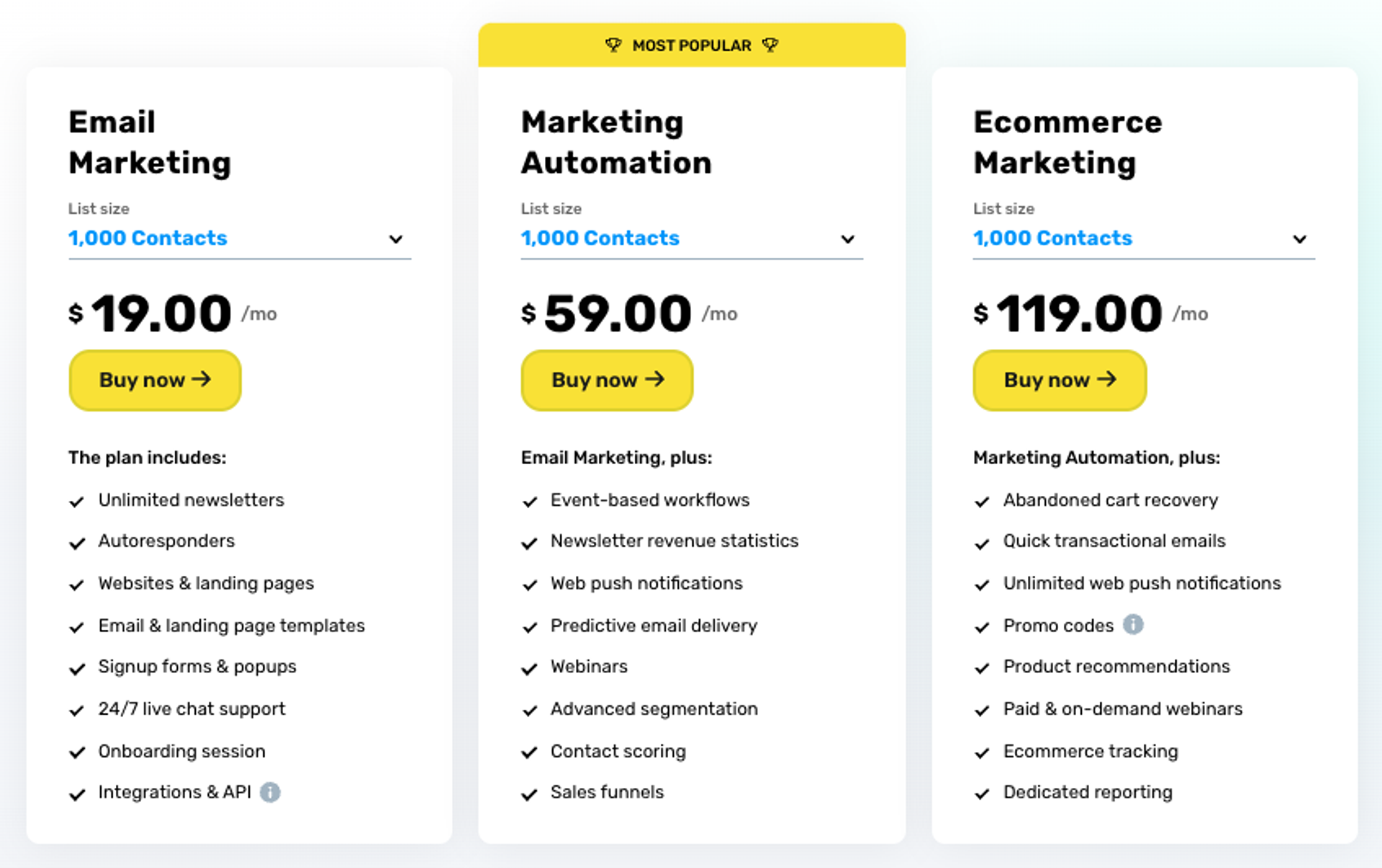This screenshot has width=1382, height=868.
Task: Click info icon next to Integrations & API
Action: click(x=270, y=792)
